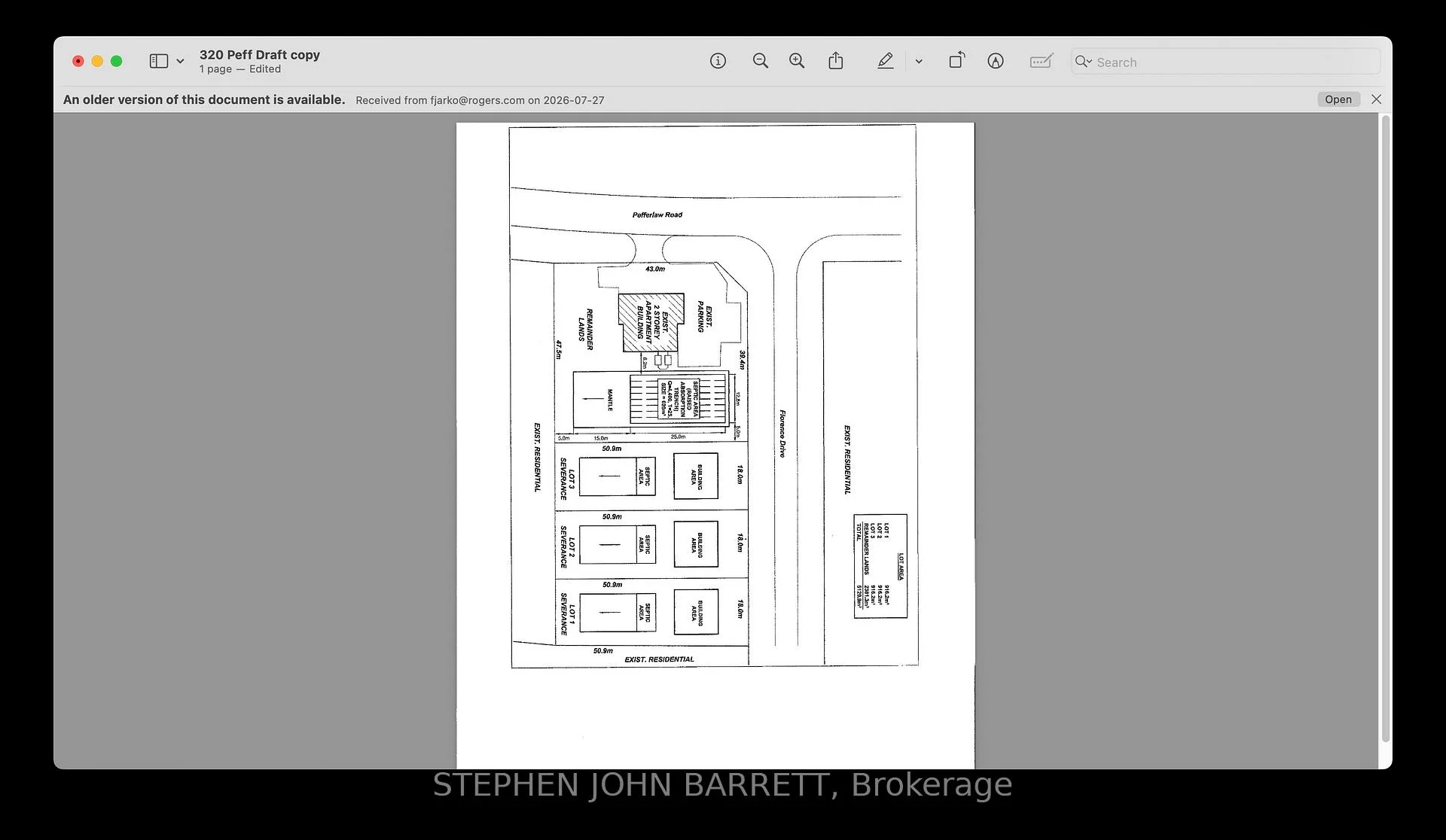Viewport: 1446px width, 840px height.
Task: Click the 'EXIST. RESIDENTIAL' label at the plan bottom
Action: 660,659
